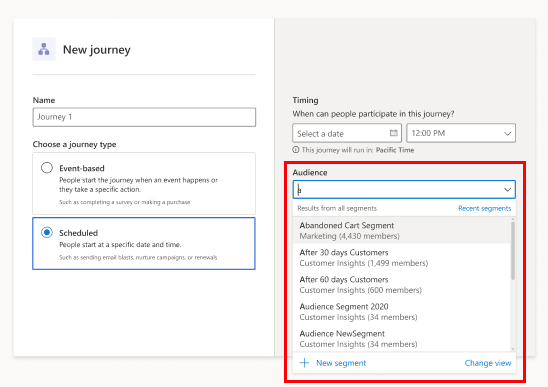The height and width of the screenshot is (387, 548).
Task: Click 'Customer Insights (600 members)' text
Action: [360, 290]
